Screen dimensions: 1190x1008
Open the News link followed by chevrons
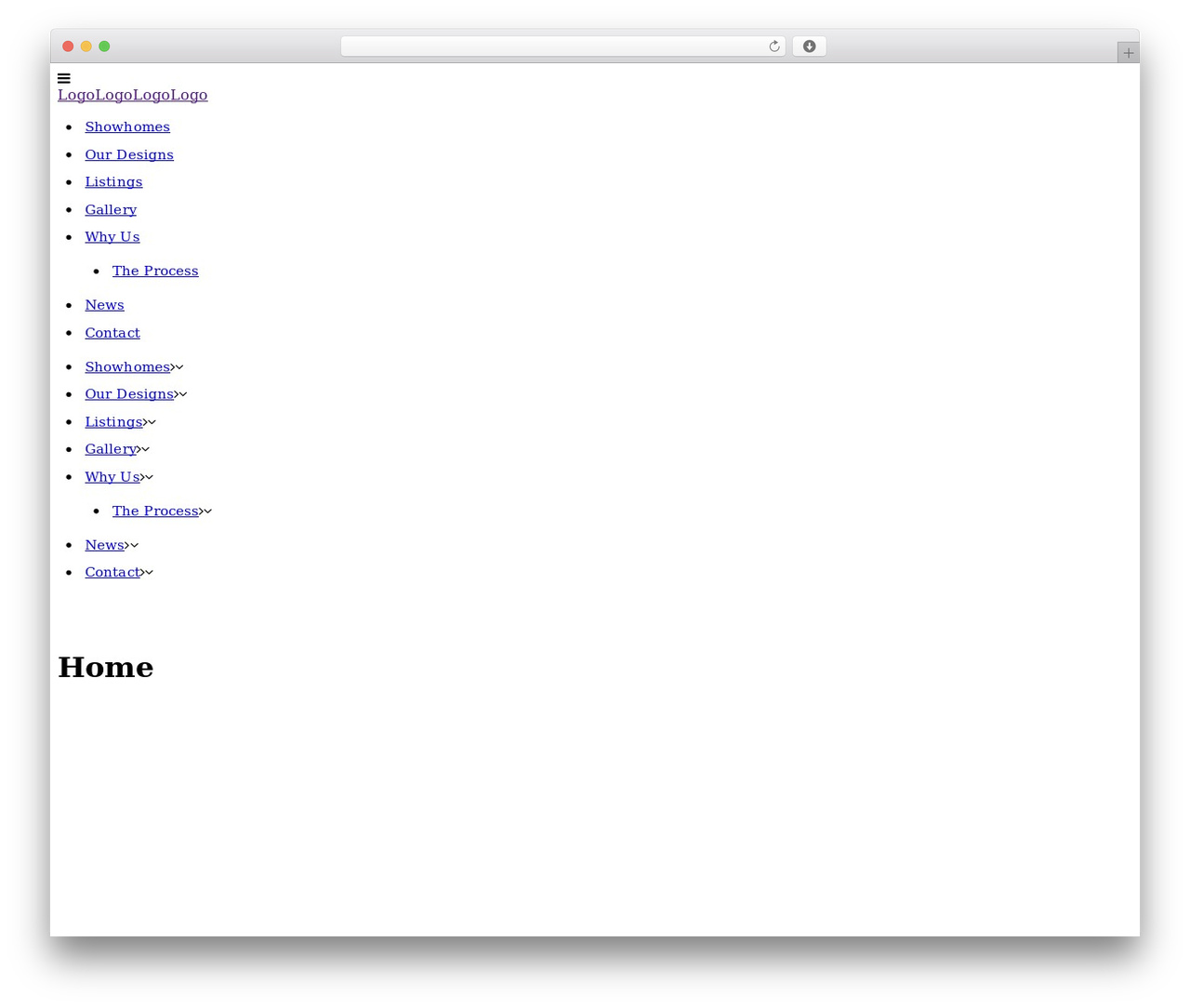click(x=104, y=545)
